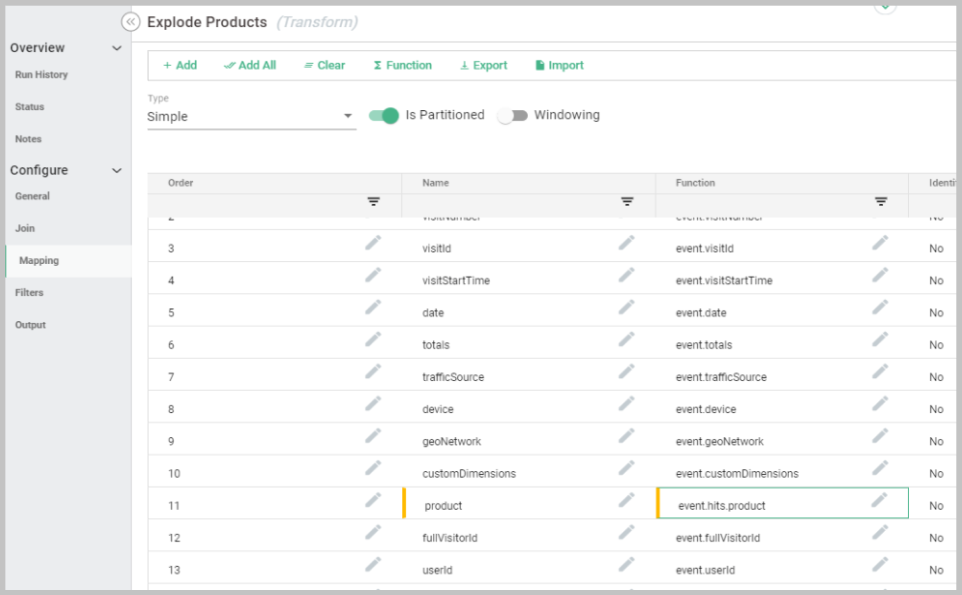Viewport: 962px width, 595px height.
Task: Click the Order column filter icon
Action: (373, 202)
